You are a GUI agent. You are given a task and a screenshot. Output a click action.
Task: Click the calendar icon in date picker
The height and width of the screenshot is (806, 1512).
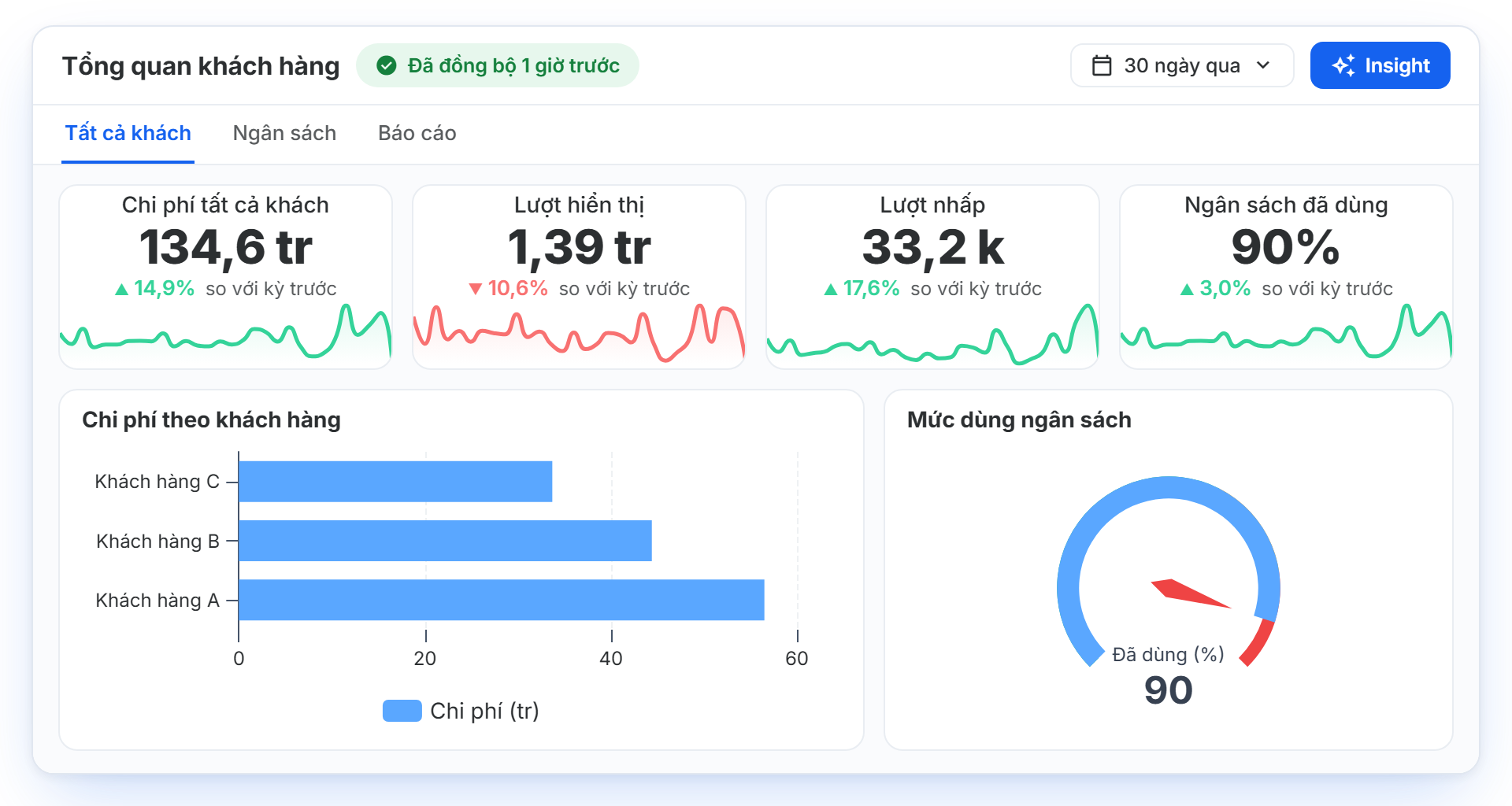pyautogui.click(x=1102, y=65)
